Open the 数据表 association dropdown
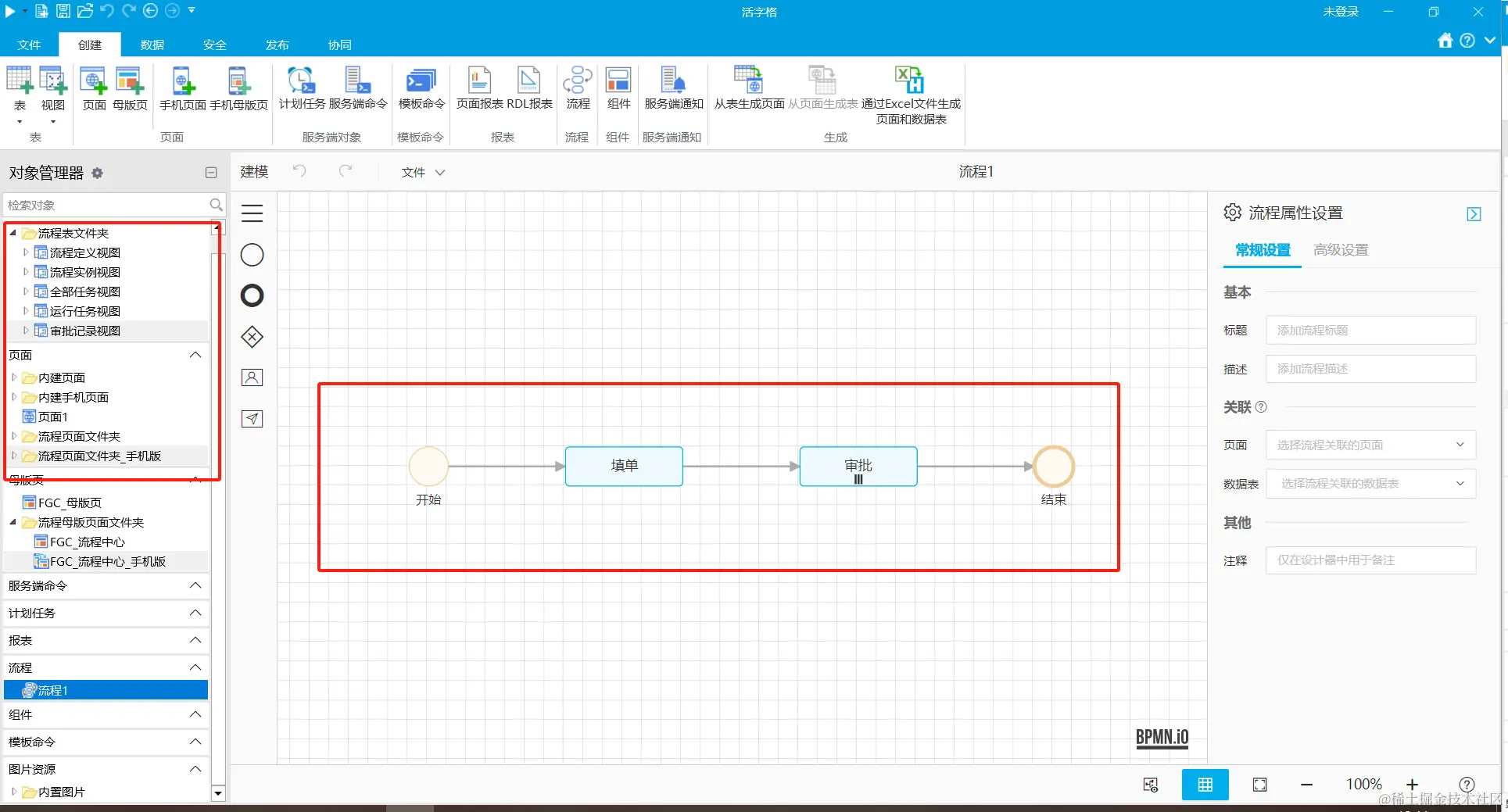 click(x=1371, y=483)
